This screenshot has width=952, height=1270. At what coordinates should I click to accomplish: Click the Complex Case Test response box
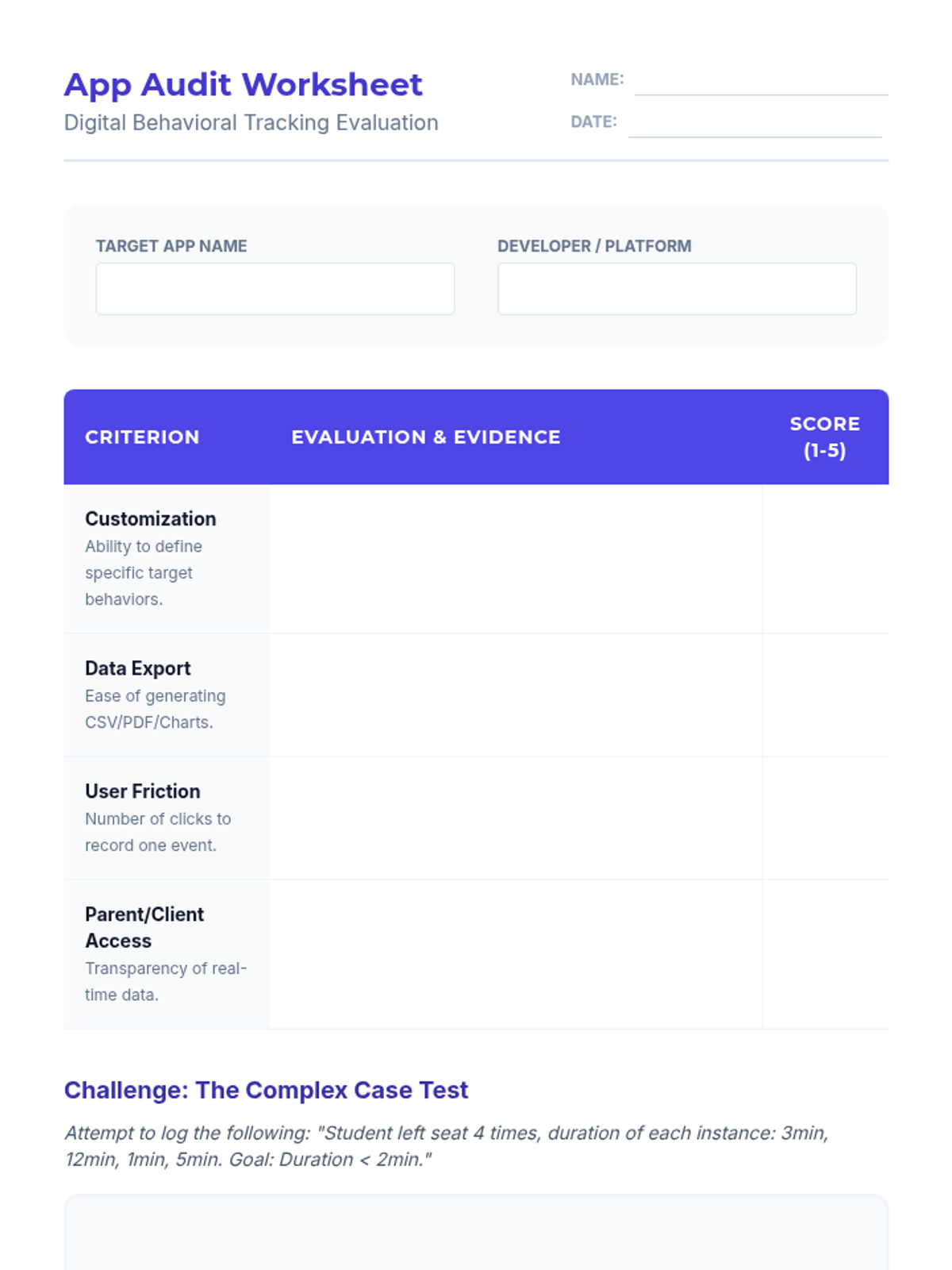476,1234
